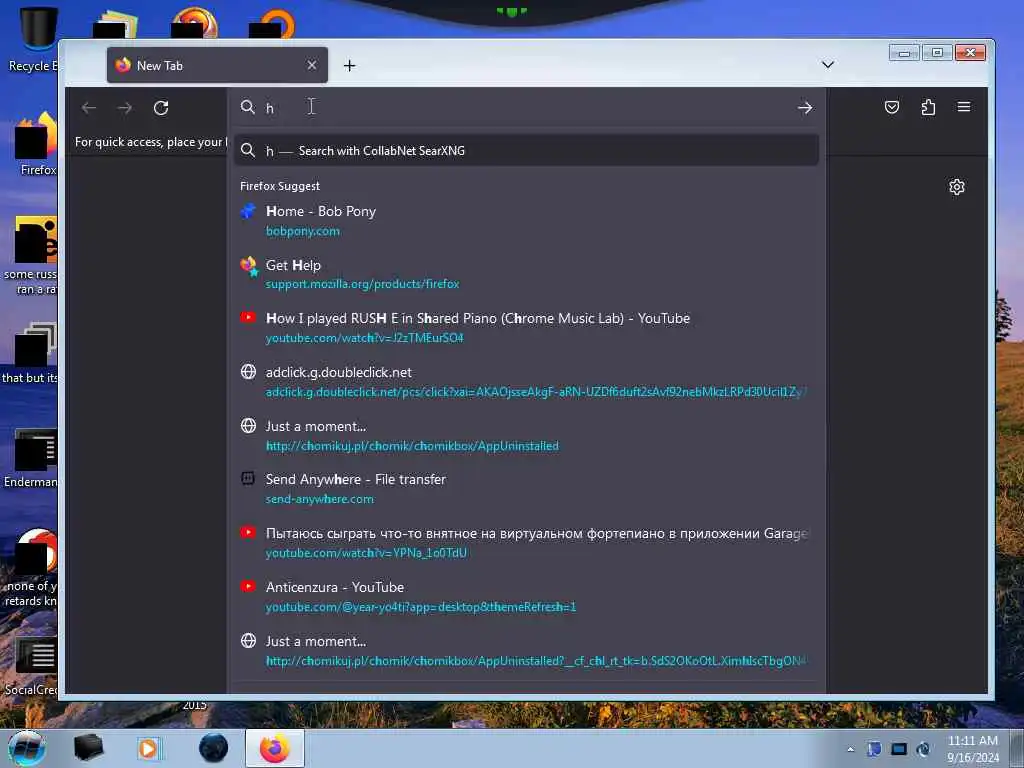Image resolution: width=1024 pixels, height=768 pixels.
Task: Click the Firefox back arrow button
Action: [x=89, y=108]
